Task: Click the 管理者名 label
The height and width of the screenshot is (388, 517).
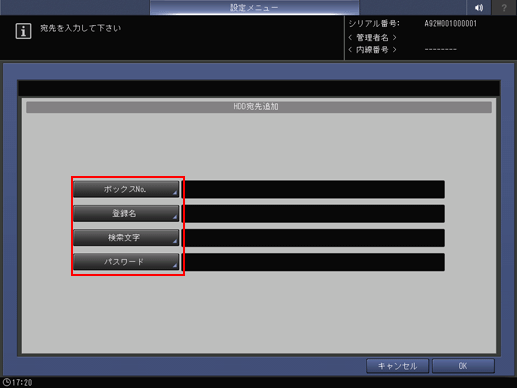Action: 372,37
